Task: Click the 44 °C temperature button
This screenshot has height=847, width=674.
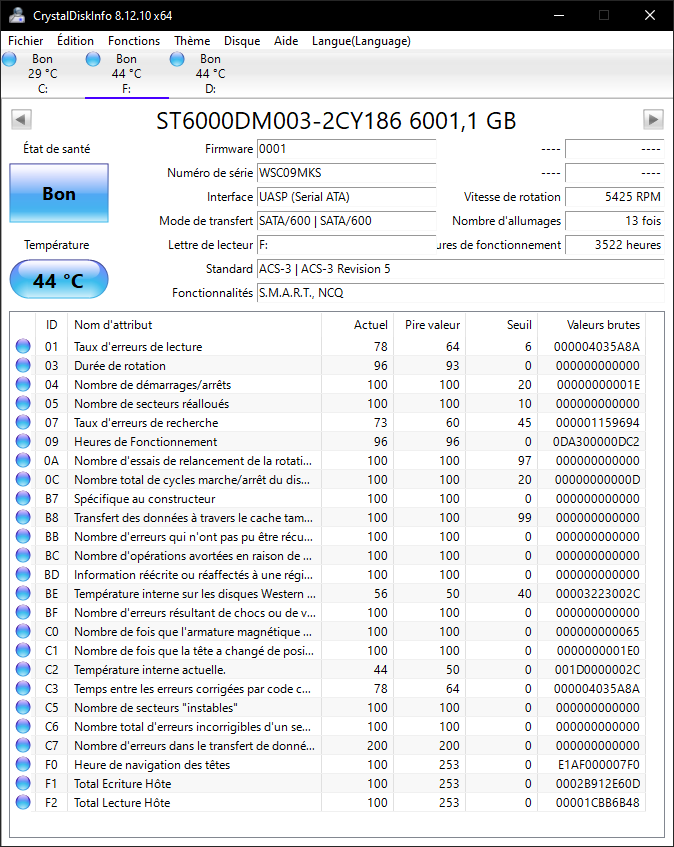Action: pyautogui.click(x=58, y=280)
